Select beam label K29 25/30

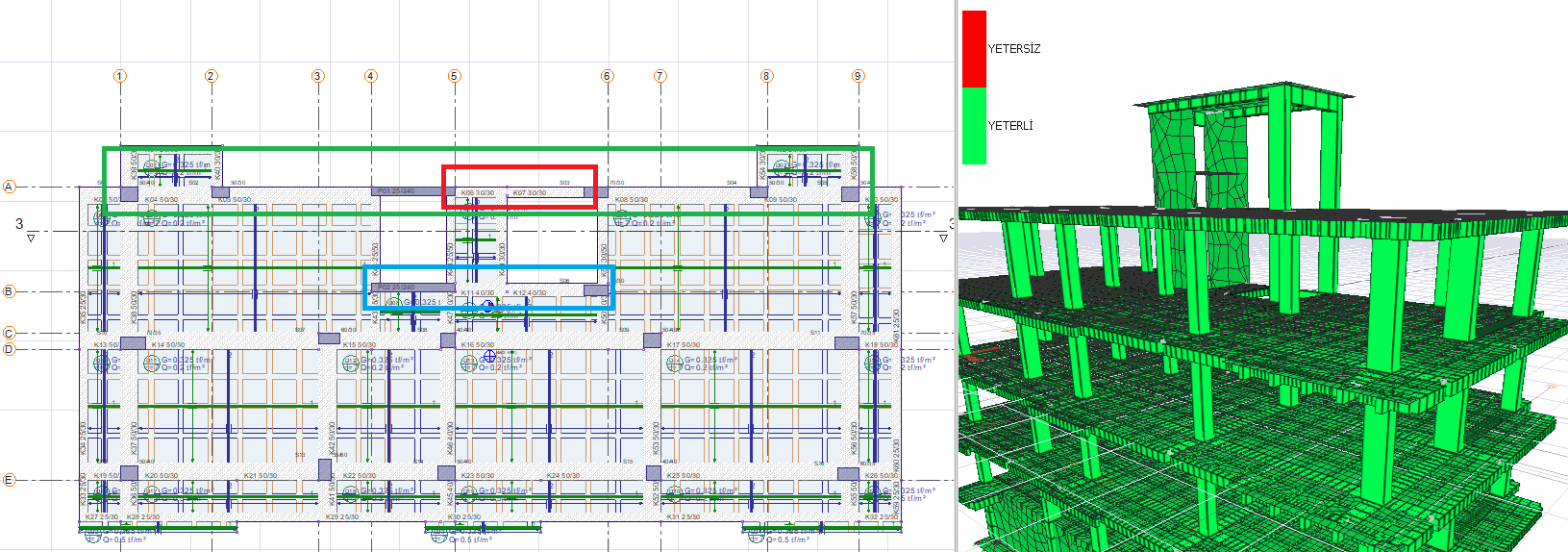click(x=341, y=517)
